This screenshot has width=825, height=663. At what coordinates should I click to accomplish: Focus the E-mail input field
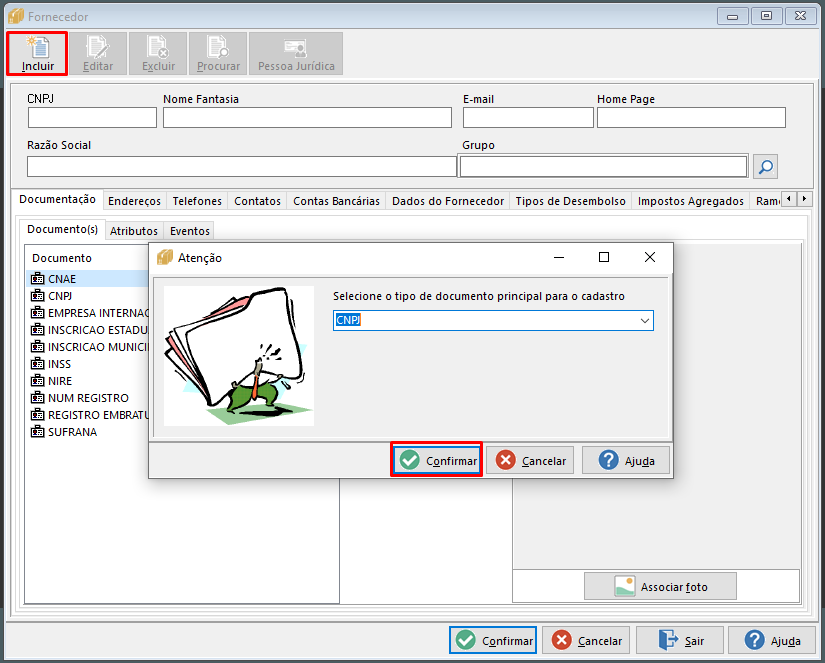tap(528, 117)
